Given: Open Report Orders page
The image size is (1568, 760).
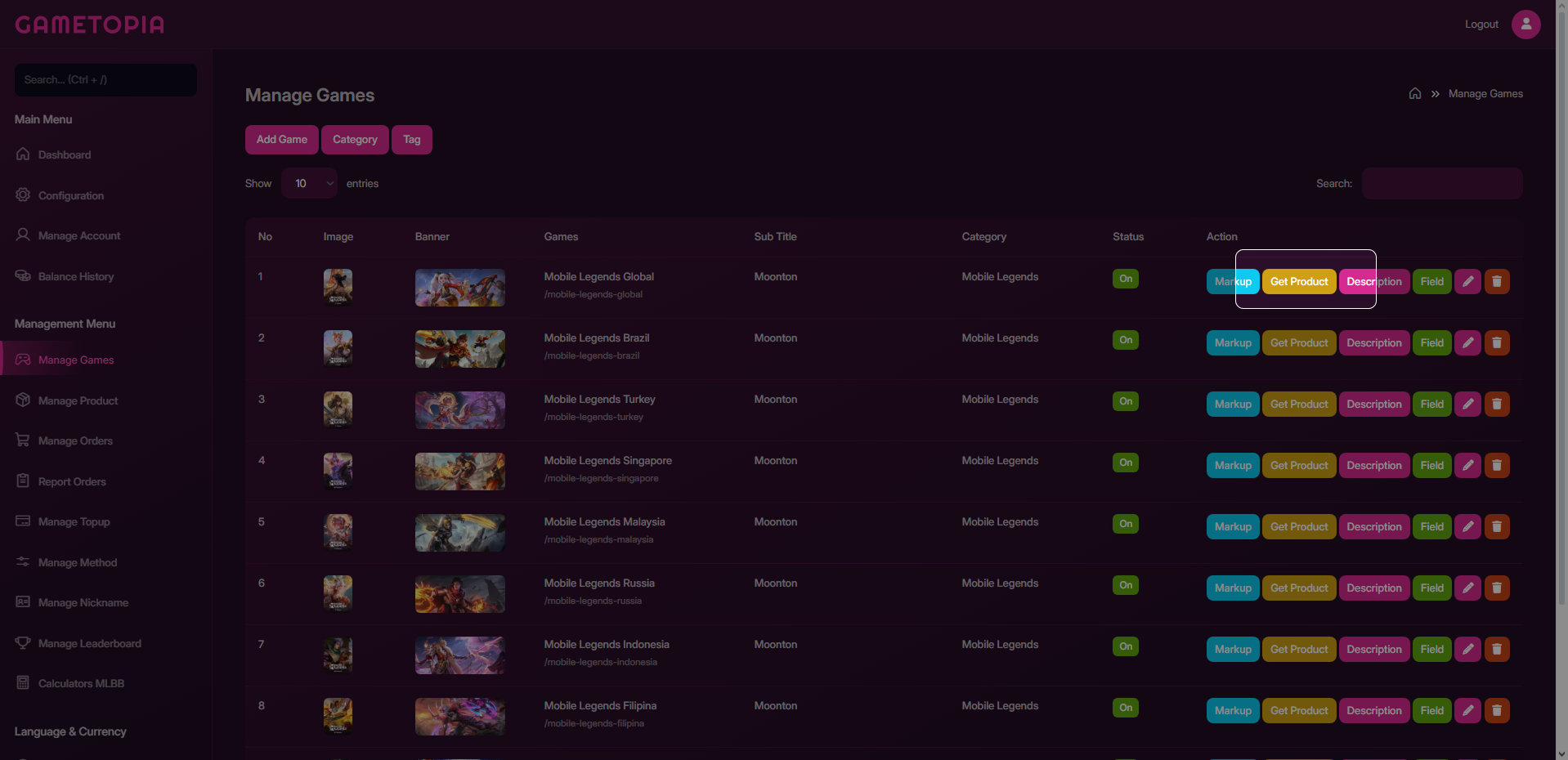Looking at the screenshot, I should tap(72, 481).
